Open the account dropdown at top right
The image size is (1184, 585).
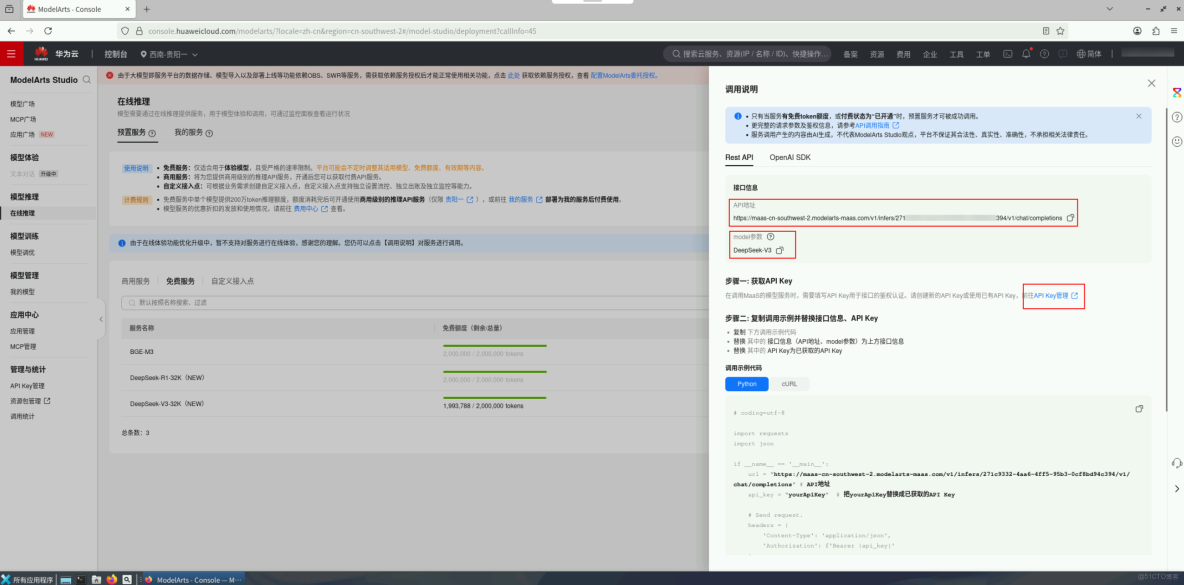[x=1148, y=54]
